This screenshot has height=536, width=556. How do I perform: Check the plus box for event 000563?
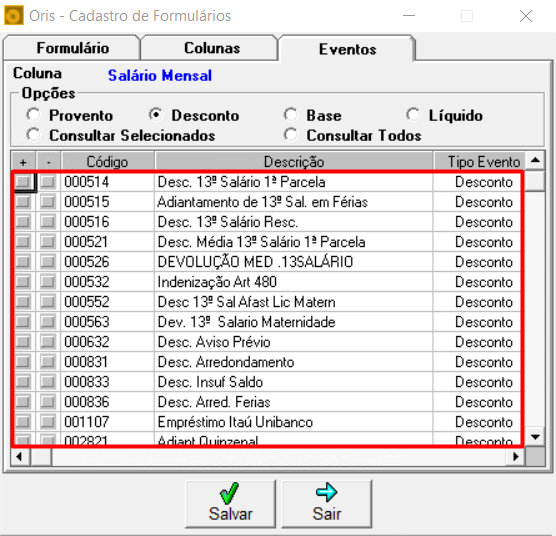23,322
